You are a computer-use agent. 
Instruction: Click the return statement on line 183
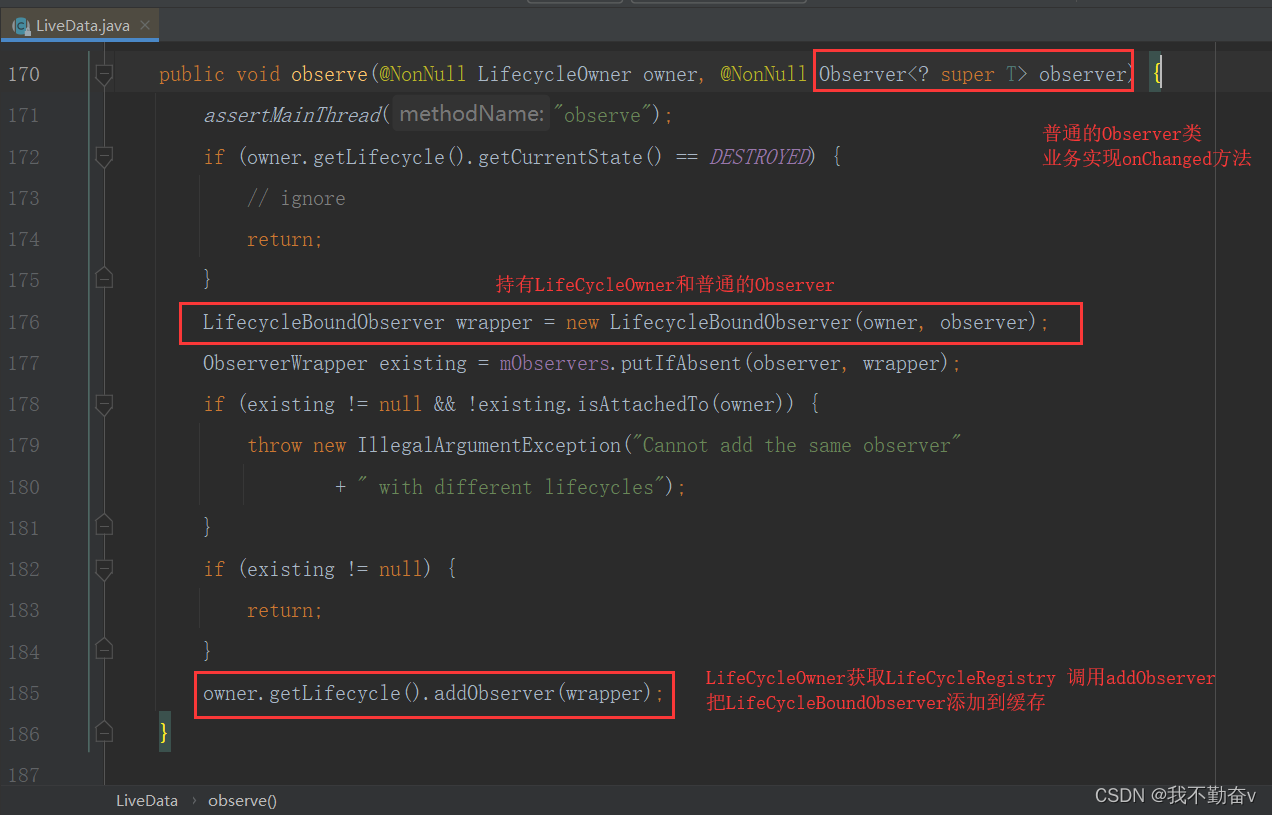tap(285, 610)
